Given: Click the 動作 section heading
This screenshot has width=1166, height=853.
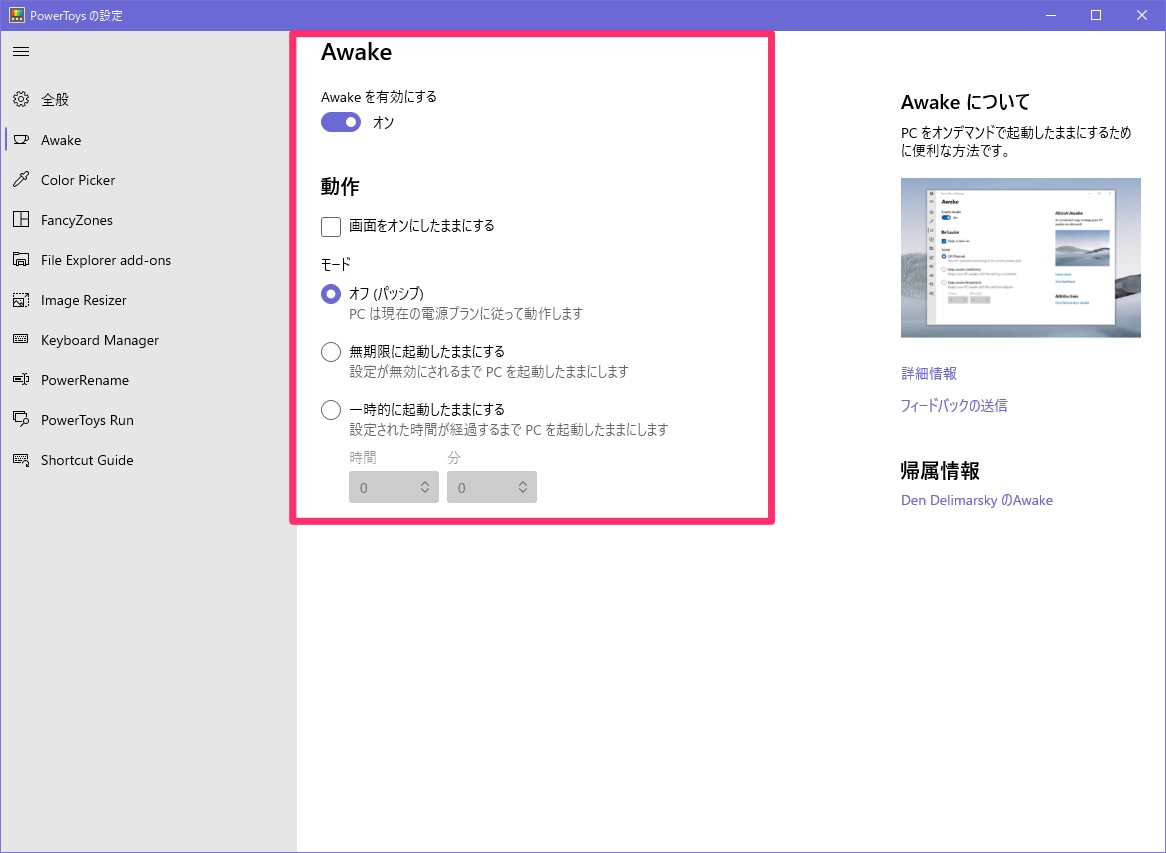Looking at the screenshot, I should click(x=341, y=187).
